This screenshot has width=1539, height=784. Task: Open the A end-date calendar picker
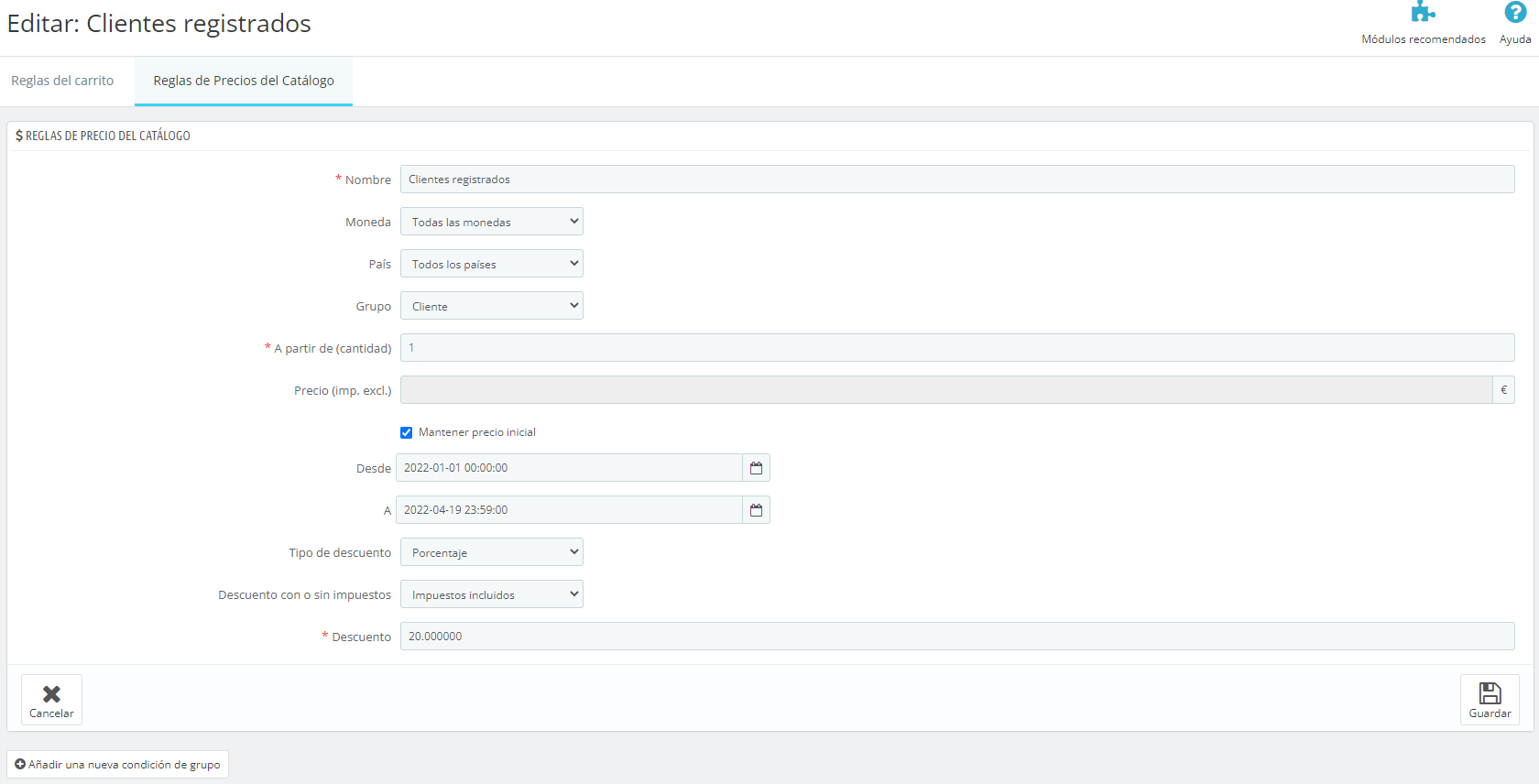(x=756, y=510)
